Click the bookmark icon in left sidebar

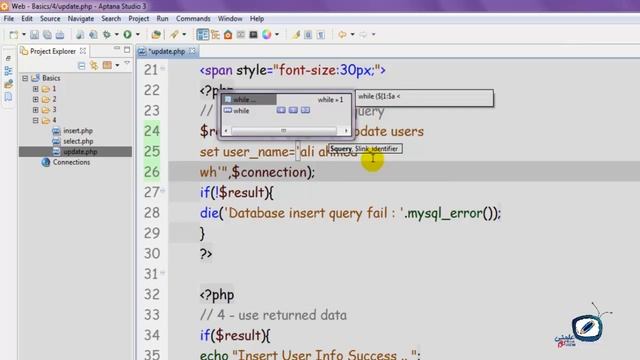8,97
